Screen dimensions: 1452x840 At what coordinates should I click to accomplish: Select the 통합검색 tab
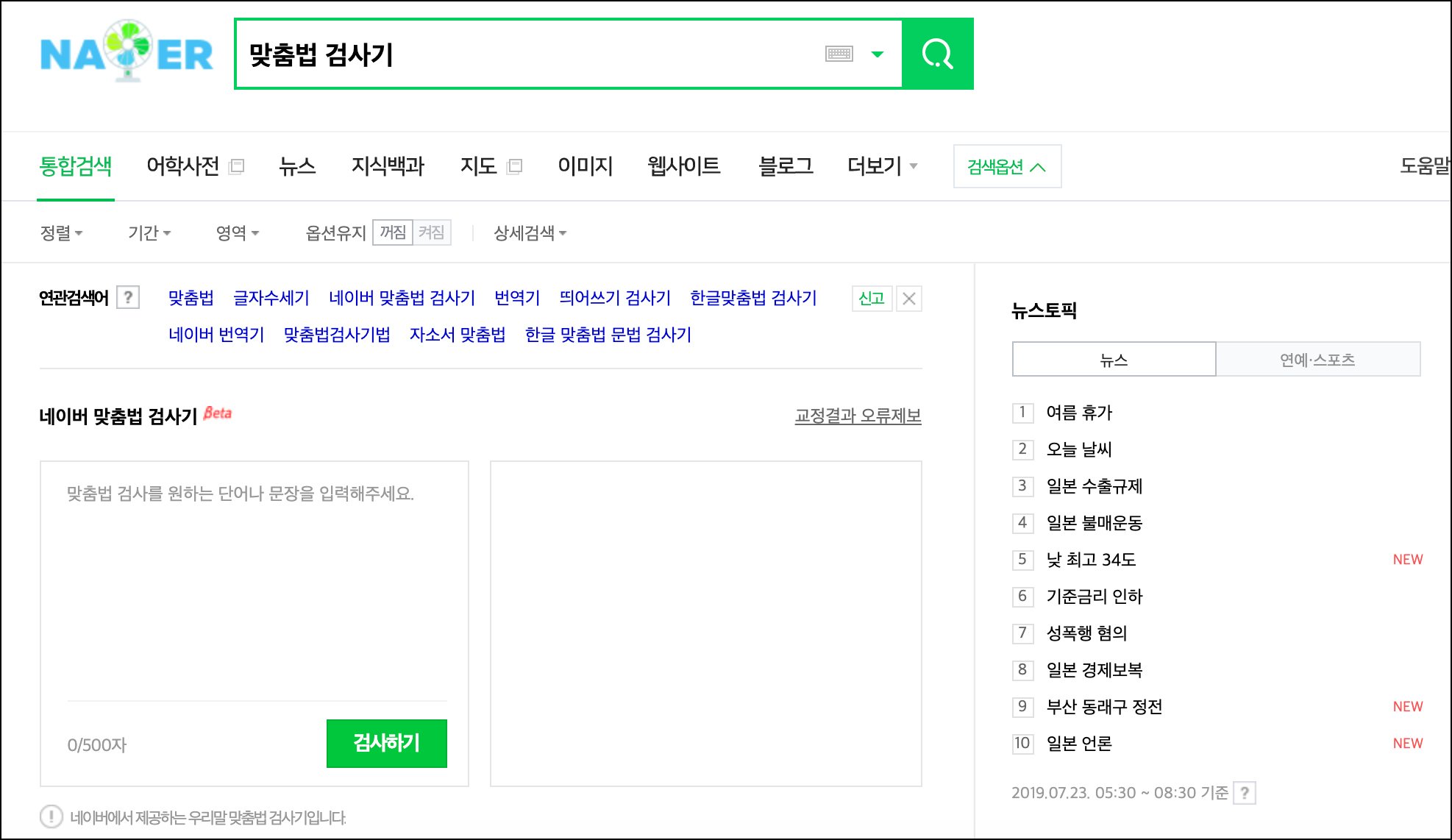[x=76, y=165]
